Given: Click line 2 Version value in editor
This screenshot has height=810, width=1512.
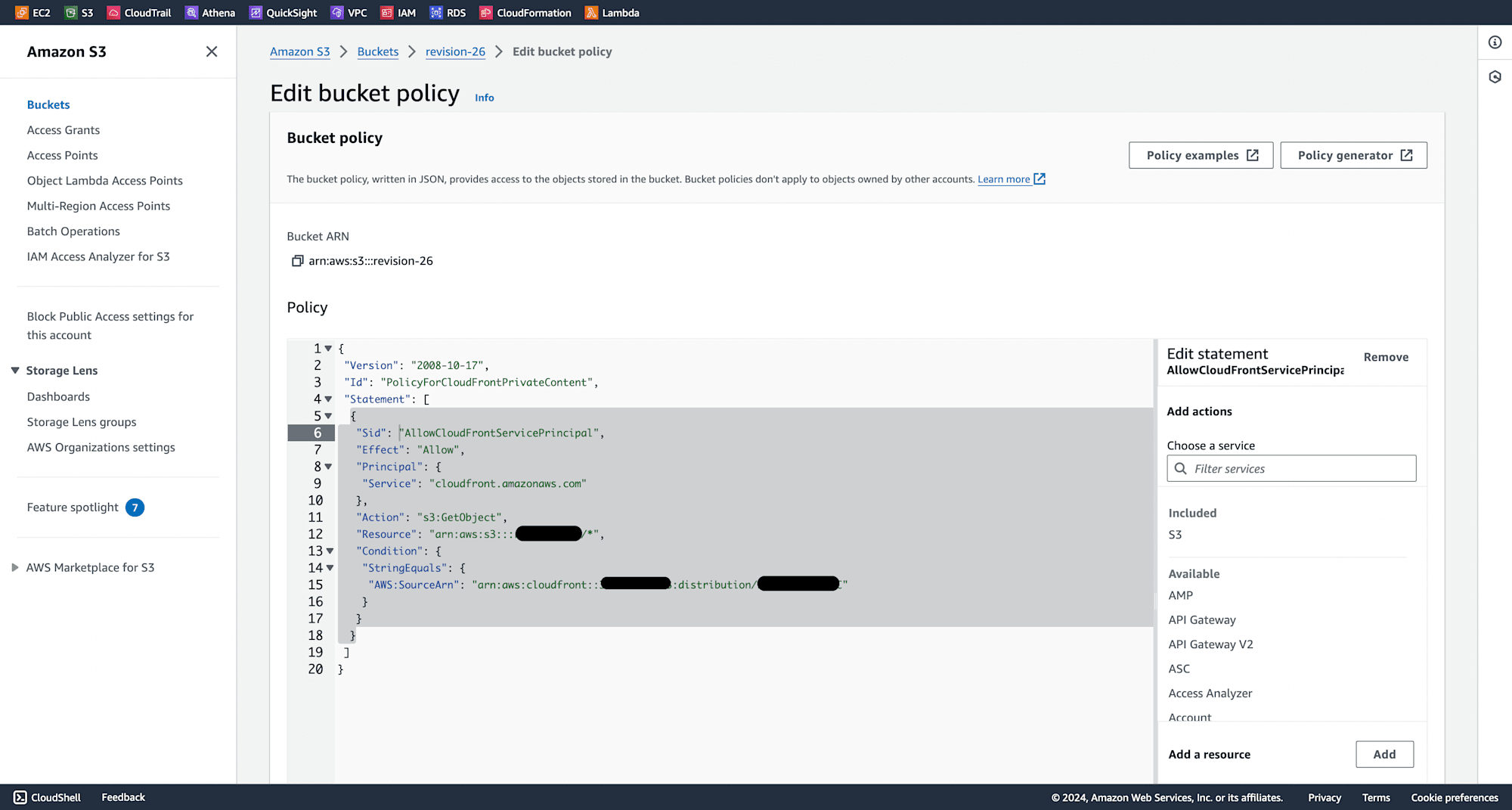Looking at the screenshot, I should [447, 365].
